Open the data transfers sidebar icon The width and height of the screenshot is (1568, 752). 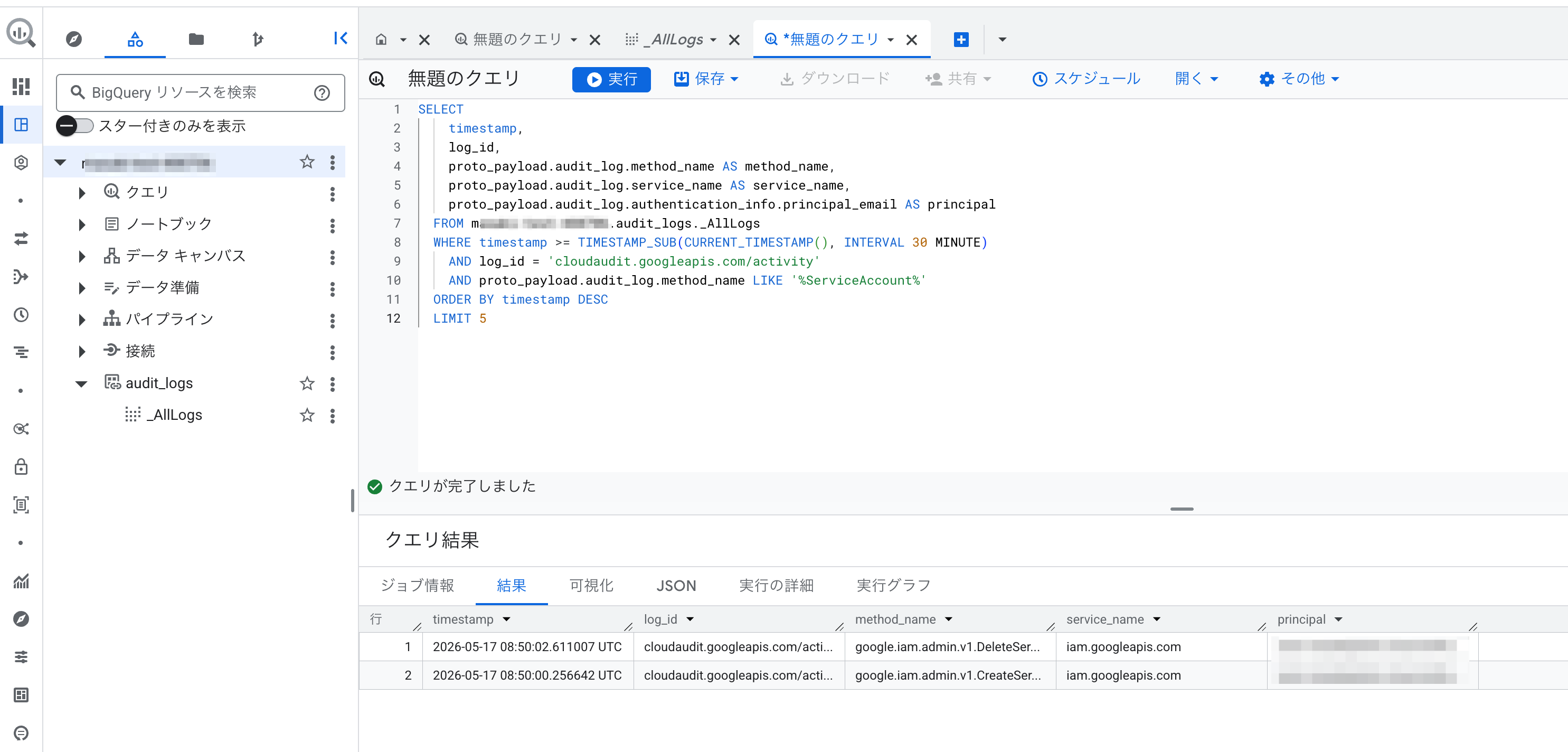pyautogui.click(x=21, y=239)
